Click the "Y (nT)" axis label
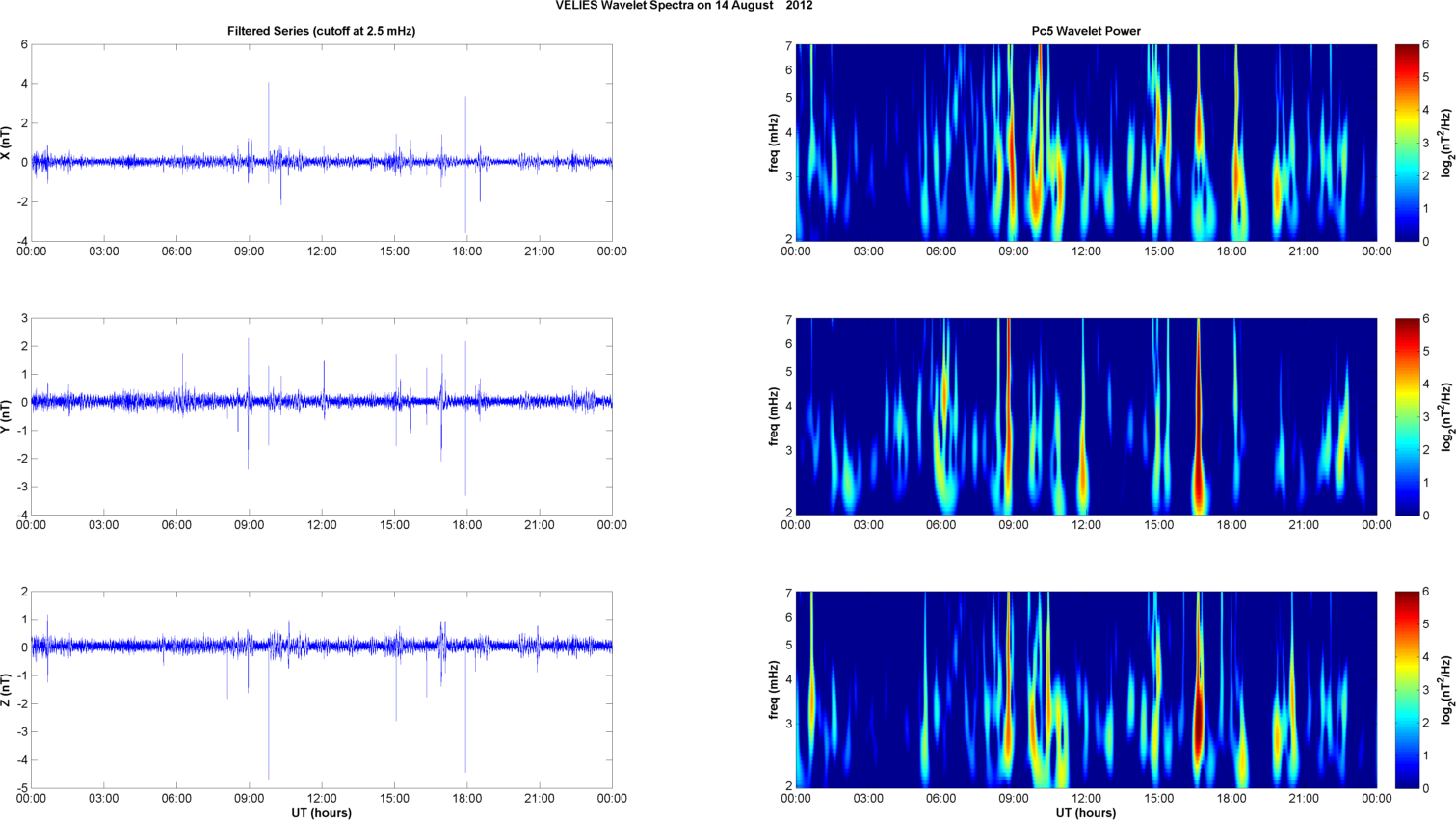The width and height of the screenshot is (1456, 820). pos(6,416)
